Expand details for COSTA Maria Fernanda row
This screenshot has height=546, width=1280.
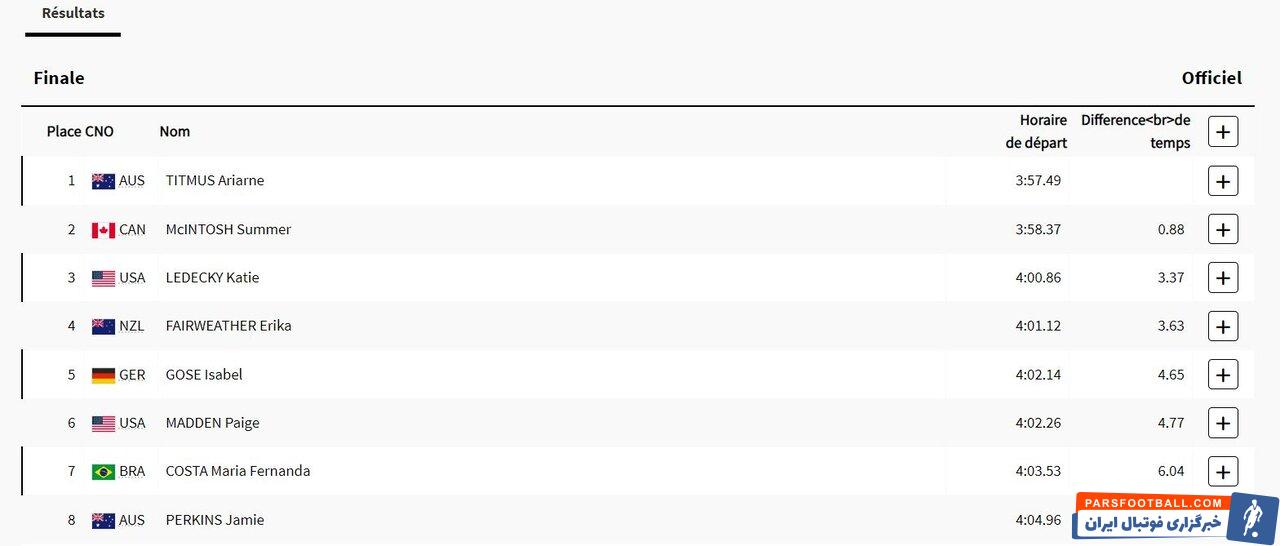pos(1223,471)
